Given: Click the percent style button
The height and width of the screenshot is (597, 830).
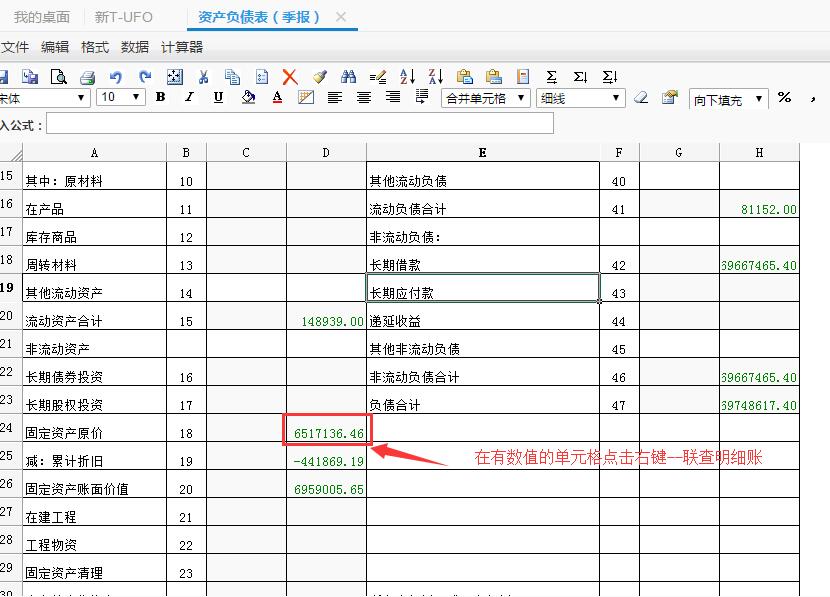Looking at the screenshot, I should 785,98.
